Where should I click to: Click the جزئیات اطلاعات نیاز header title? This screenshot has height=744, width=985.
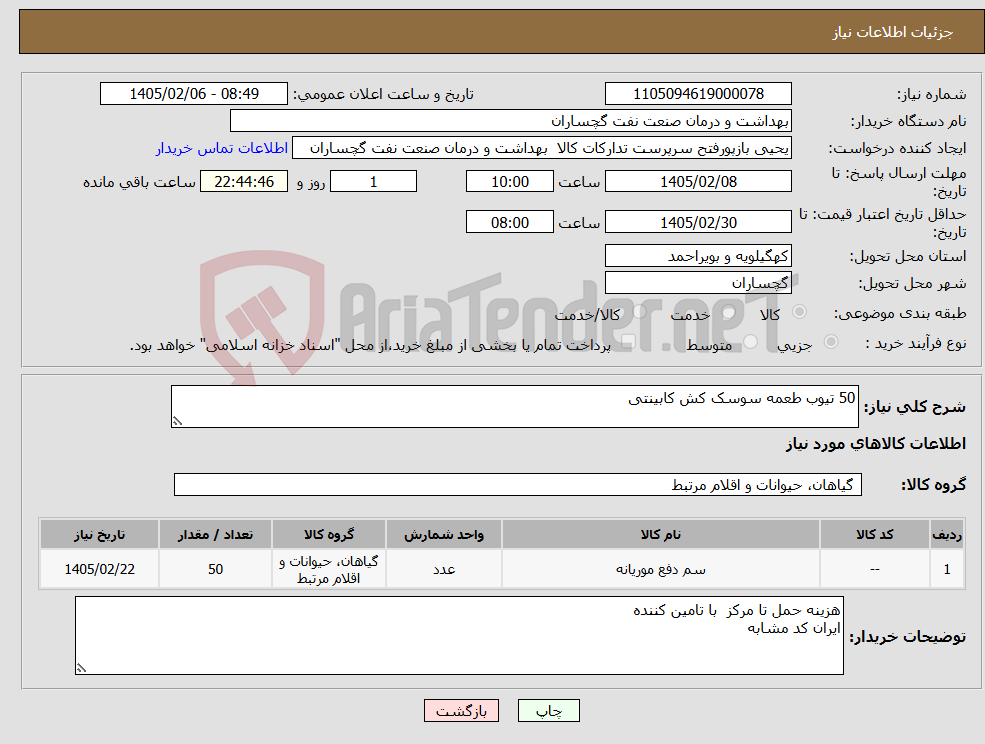tap(893, 32)
